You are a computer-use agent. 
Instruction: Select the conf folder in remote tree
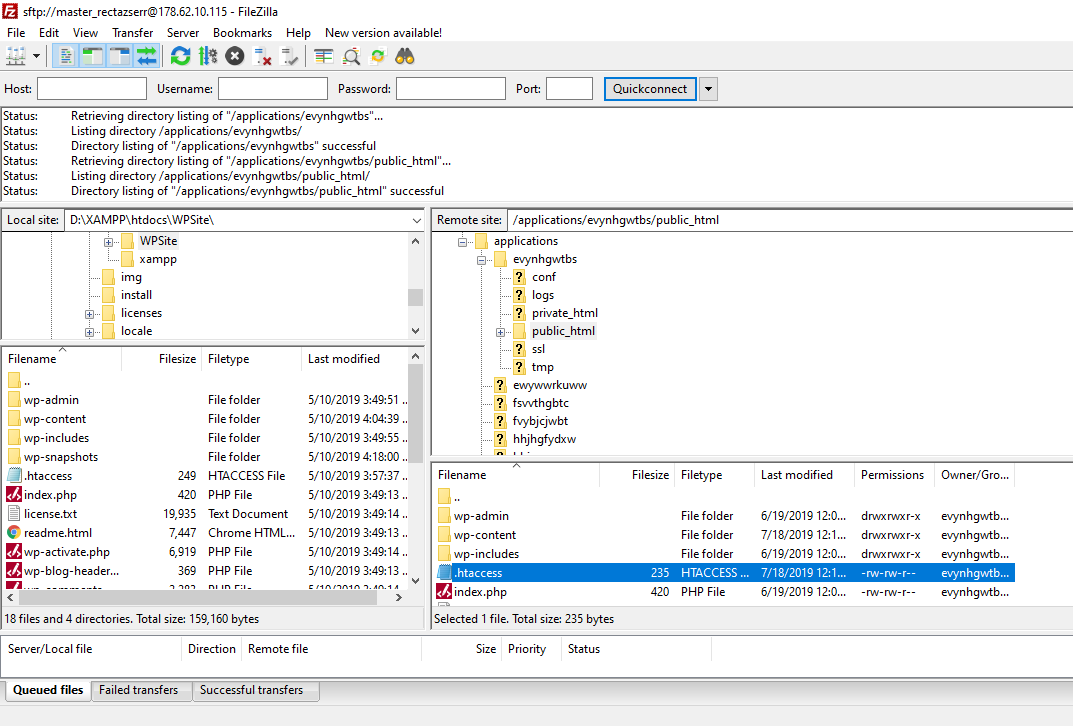click(544, 277)
